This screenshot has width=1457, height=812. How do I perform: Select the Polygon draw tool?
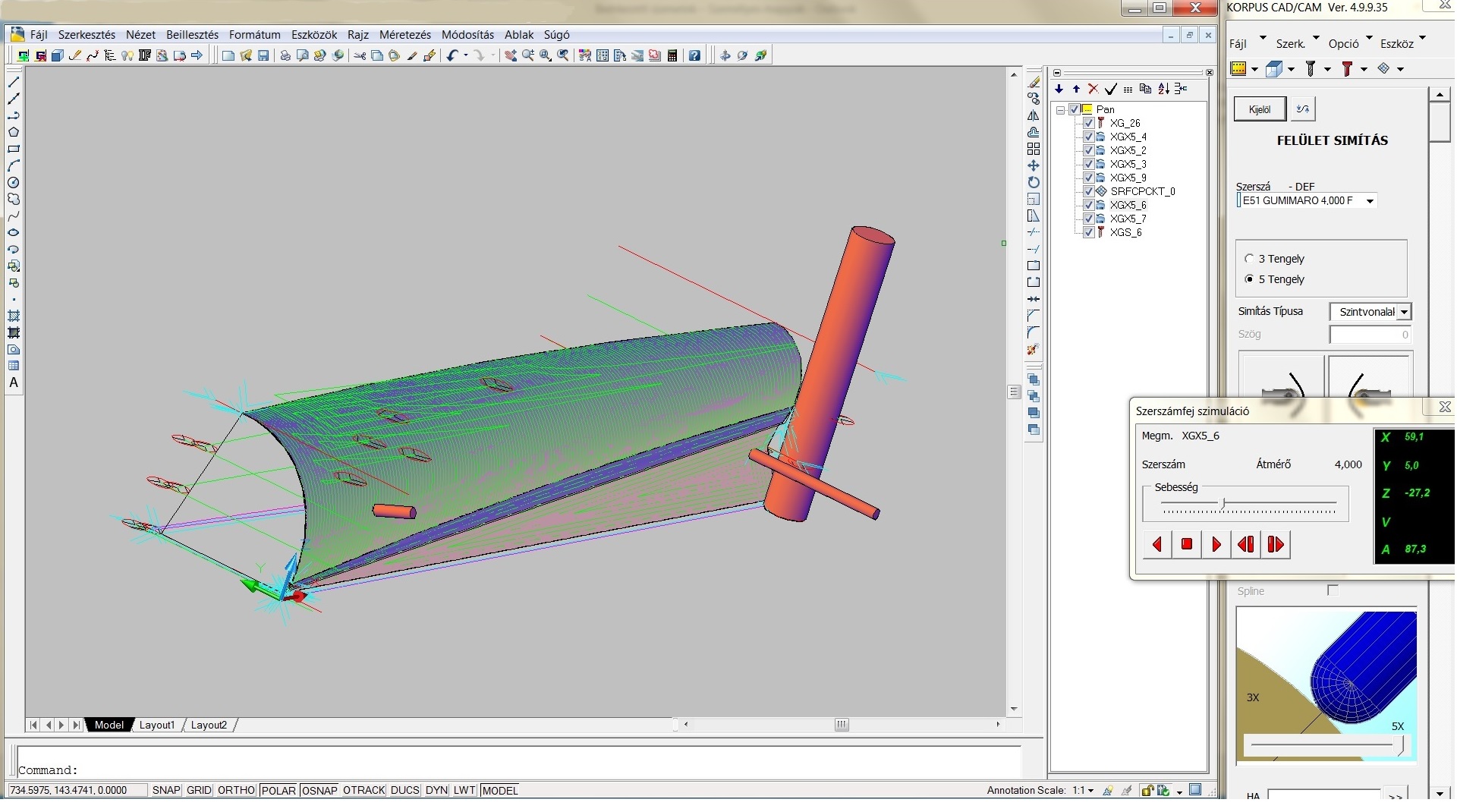(14, 132)
